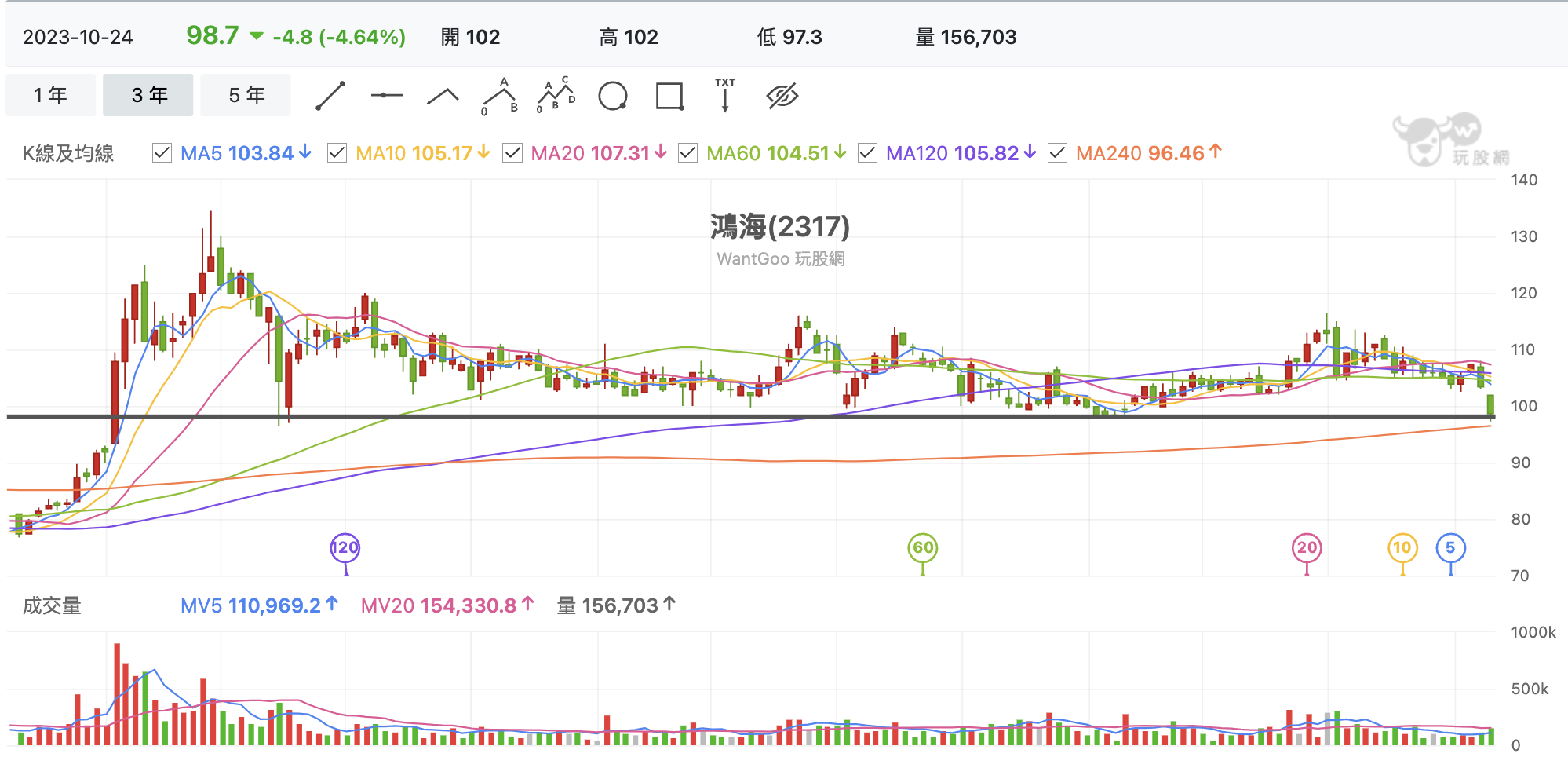
Task: Click the pink 20 MA marker
Action: tap(1307, 548)
